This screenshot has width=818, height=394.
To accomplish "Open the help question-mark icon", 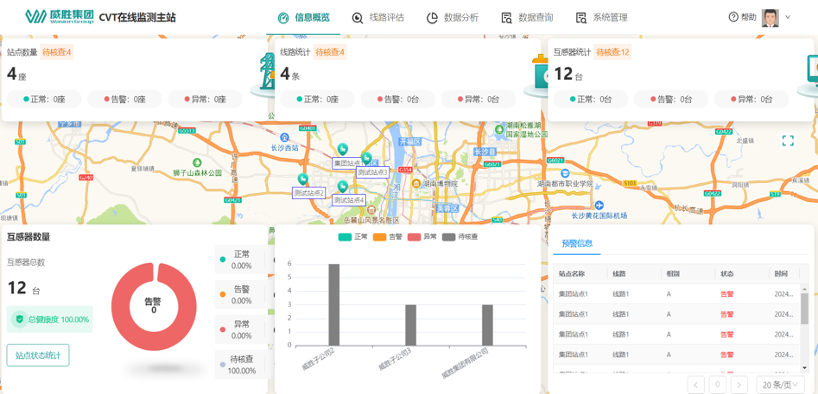I will pos(733,17).
